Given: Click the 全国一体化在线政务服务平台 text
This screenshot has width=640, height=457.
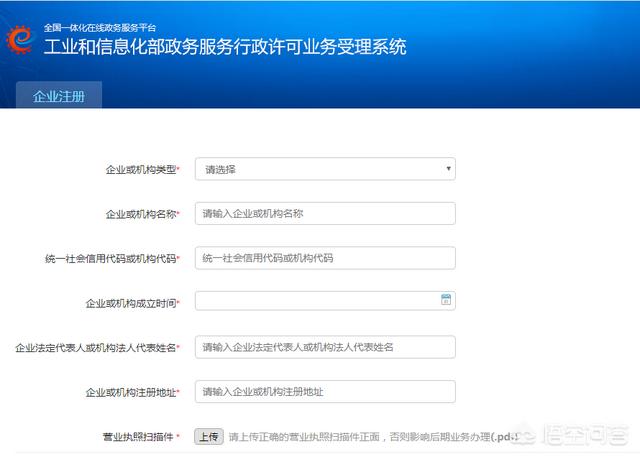Looking at the screenshot, I should 100,28.
